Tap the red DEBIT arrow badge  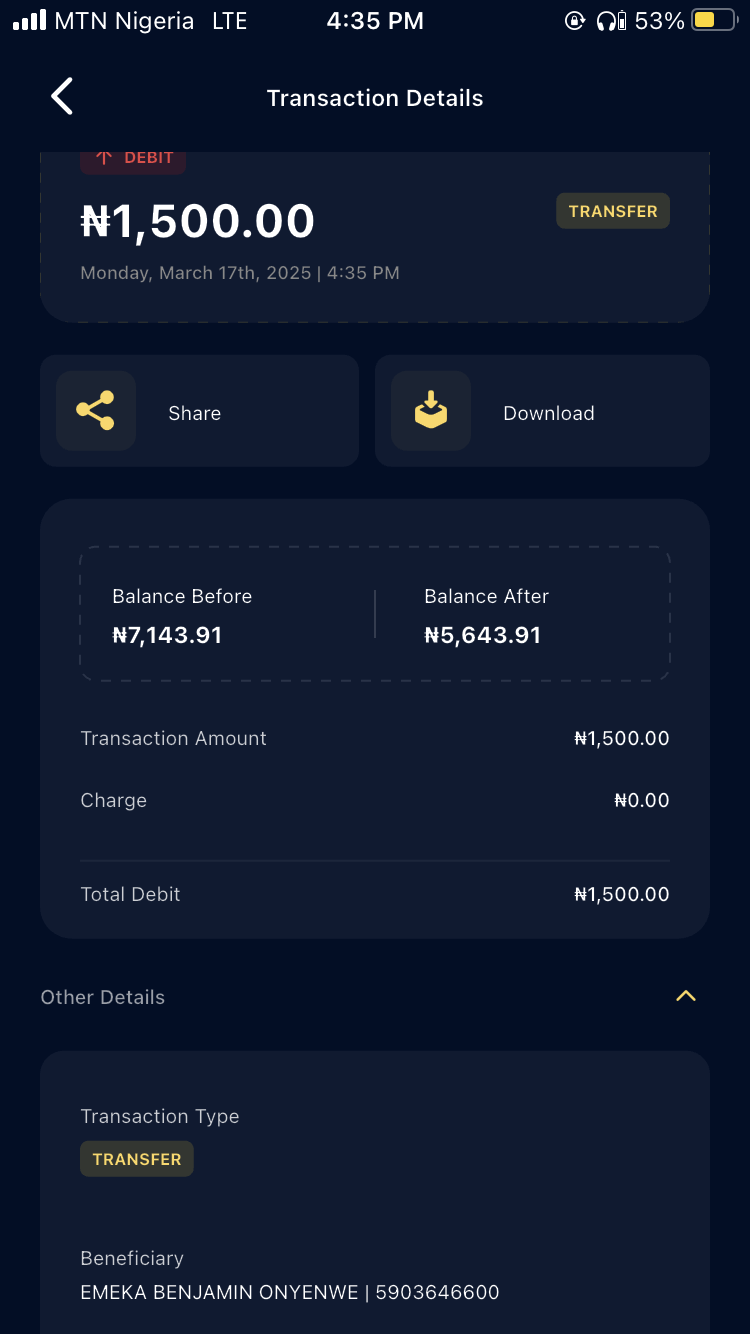pos(133,158)
